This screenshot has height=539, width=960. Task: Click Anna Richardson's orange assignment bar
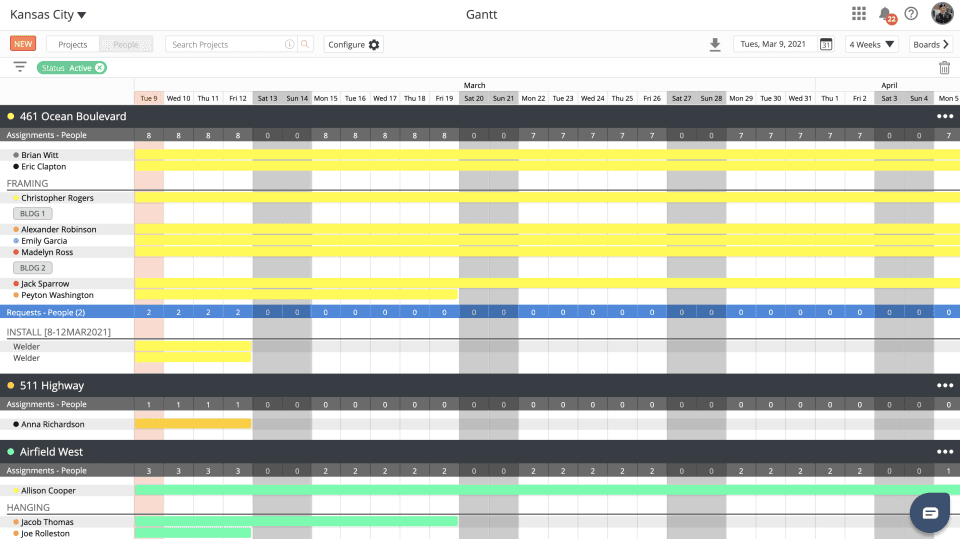point(193,424)
